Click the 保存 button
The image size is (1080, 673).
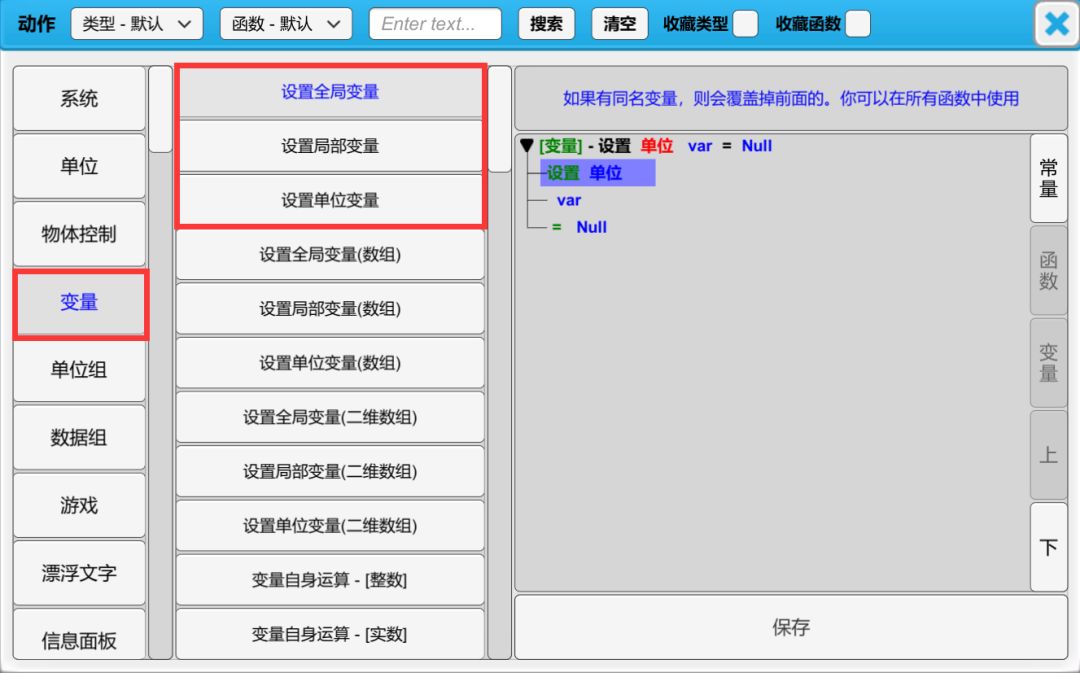[x=790, y=627]
